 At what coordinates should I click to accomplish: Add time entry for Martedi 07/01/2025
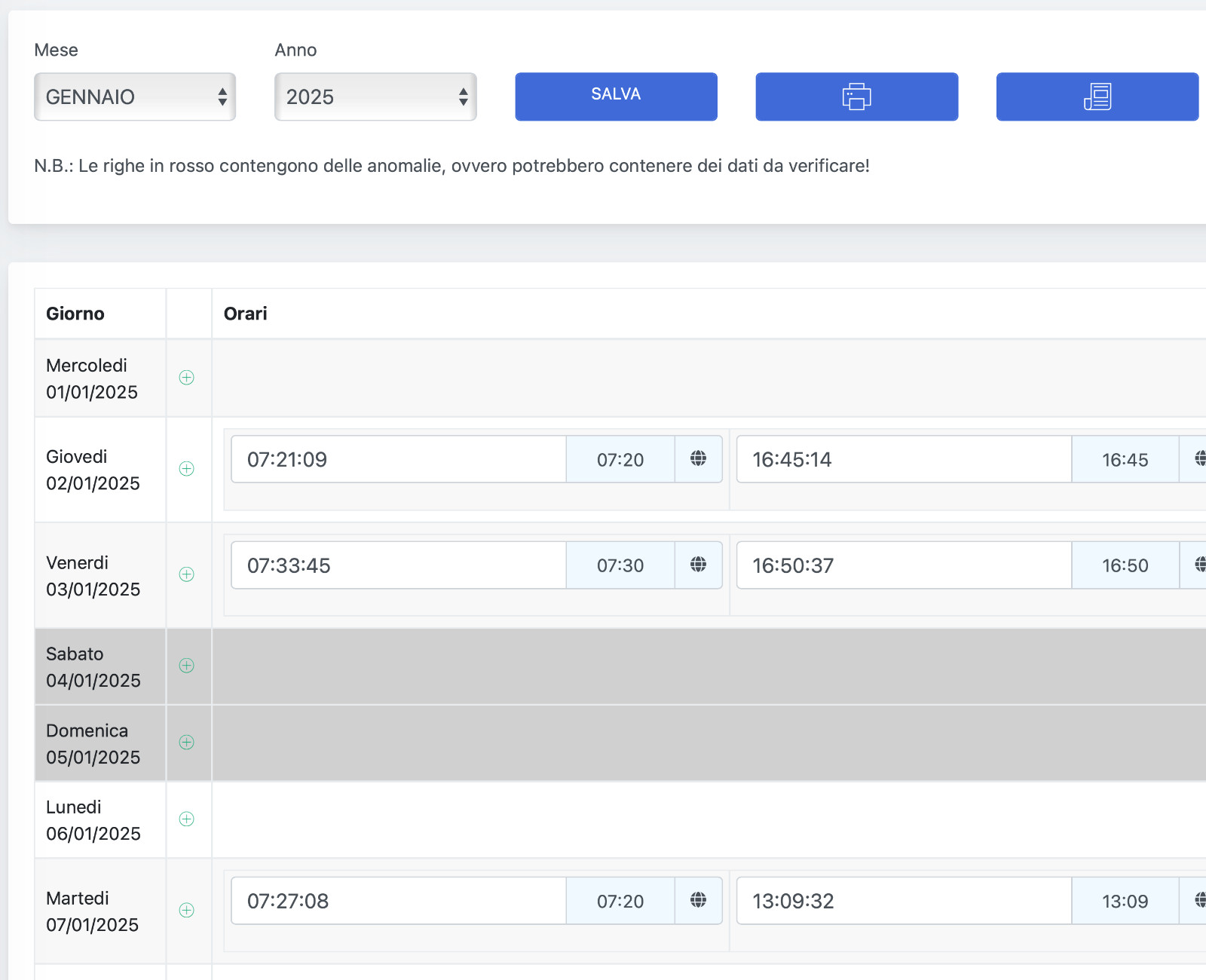pyautogui.click(x=187, y=910)
